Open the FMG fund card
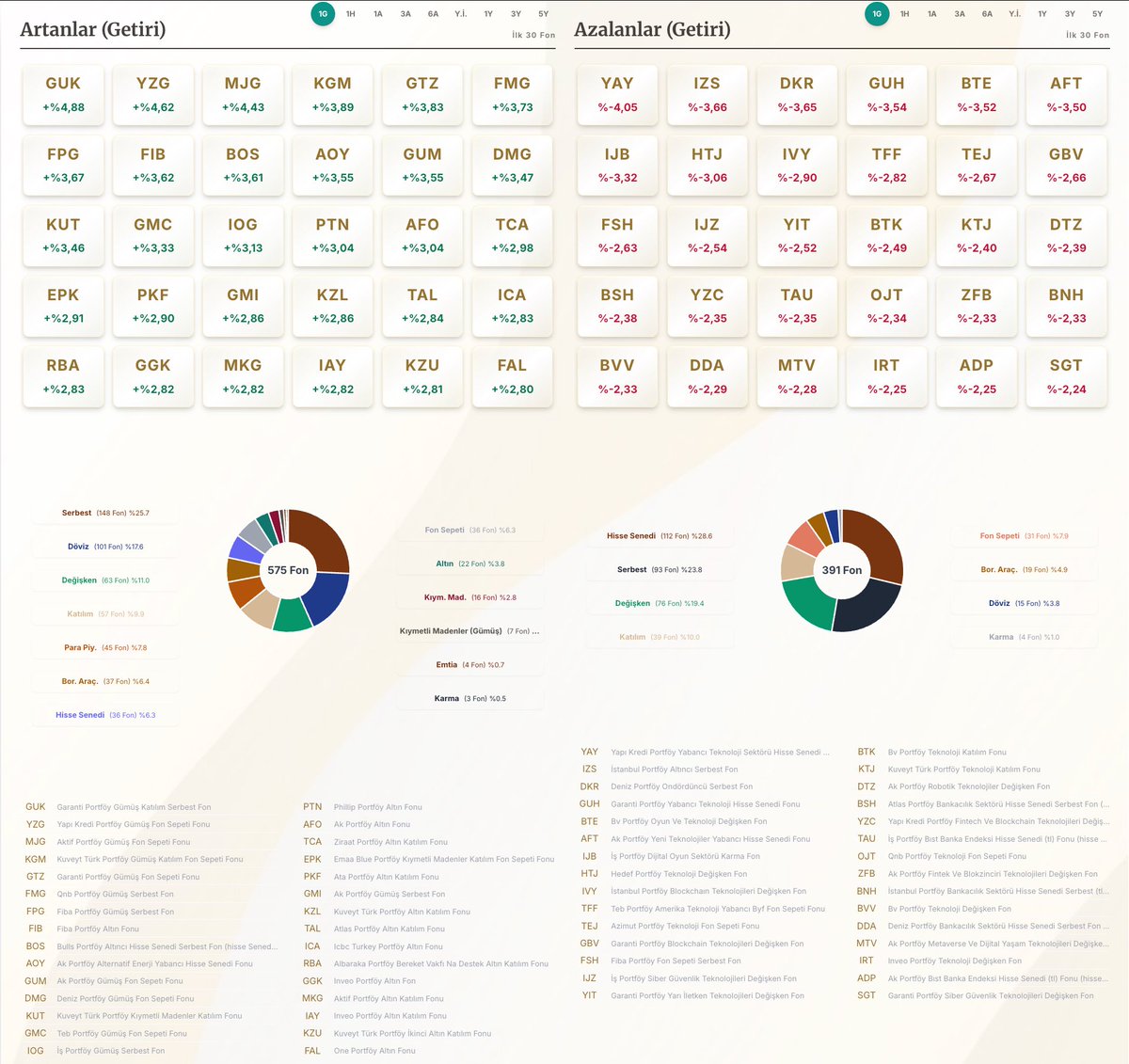 click(512, 94)
